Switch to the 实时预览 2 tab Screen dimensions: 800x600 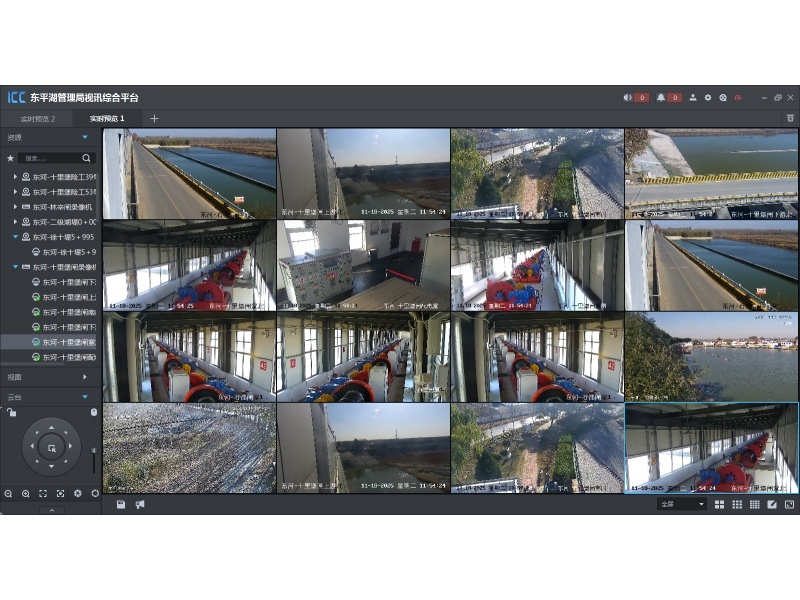pyautogui.click(x=38, y=118)
